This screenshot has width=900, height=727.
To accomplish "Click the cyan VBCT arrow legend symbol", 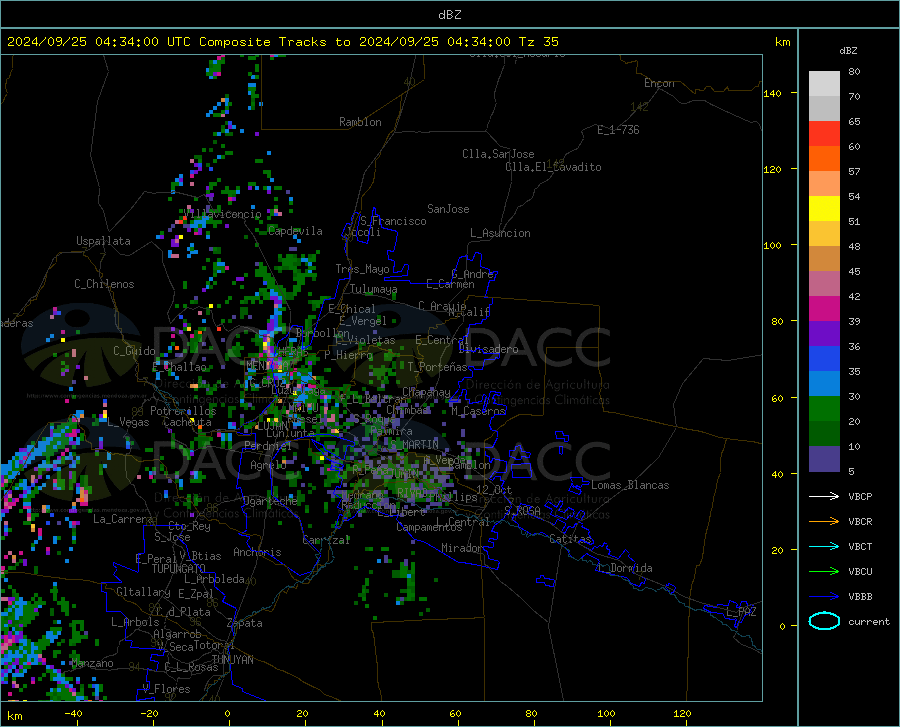I will [x=824, y=546].
